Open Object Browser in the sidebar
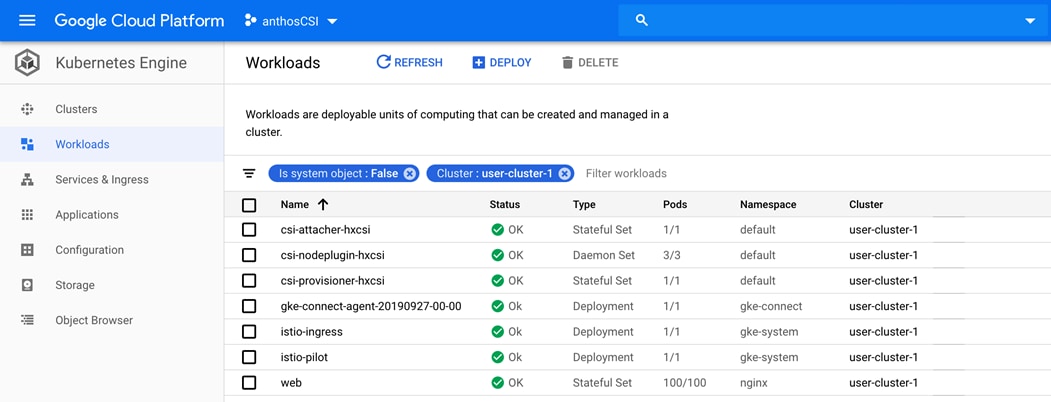Image resolution: width=1051 pixels, height=402 pixels. 111,320
